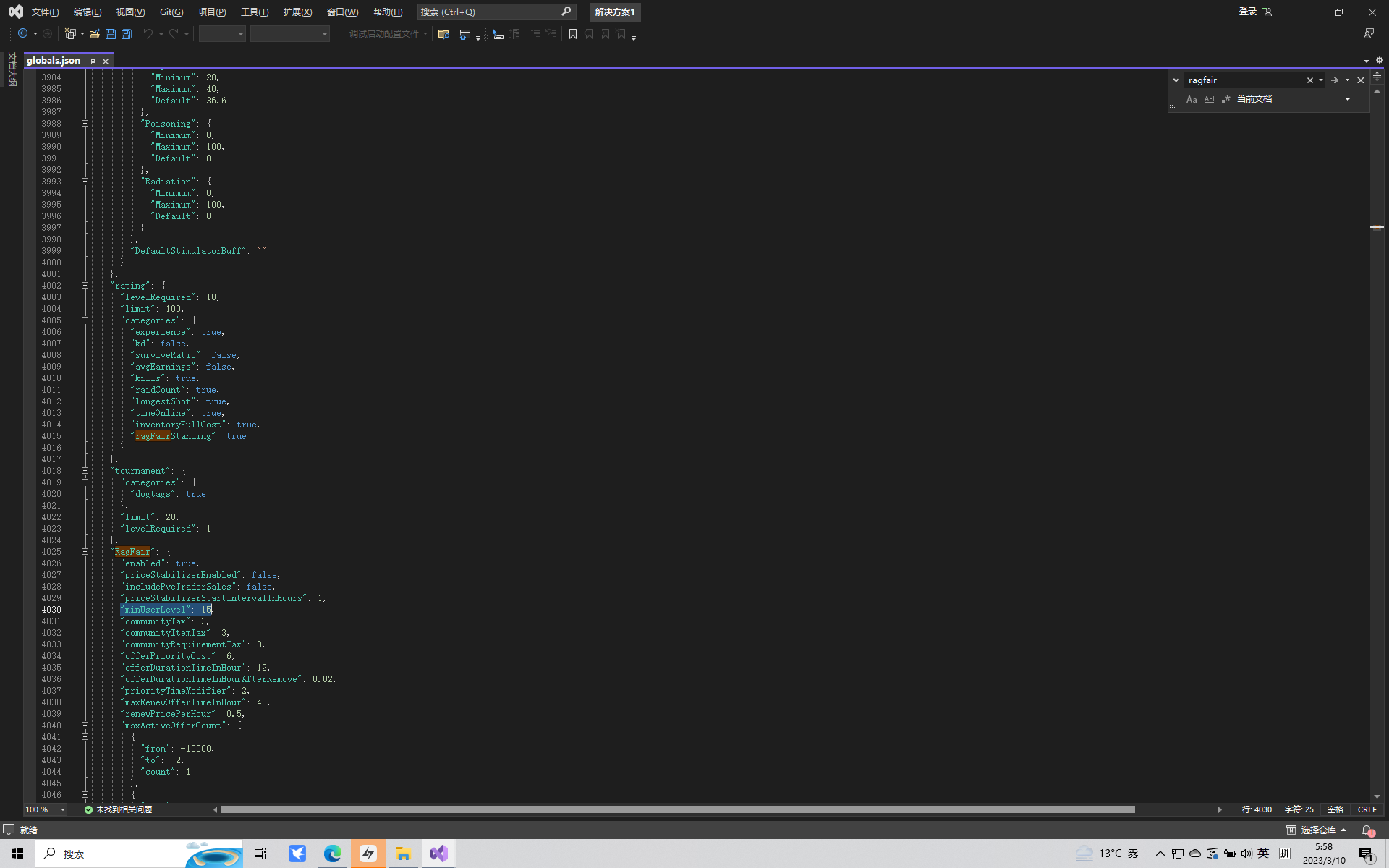The width and height of the screenshot is (1389, 868).
Task: Click the status bar output window icon
Action: coord(9,830)
